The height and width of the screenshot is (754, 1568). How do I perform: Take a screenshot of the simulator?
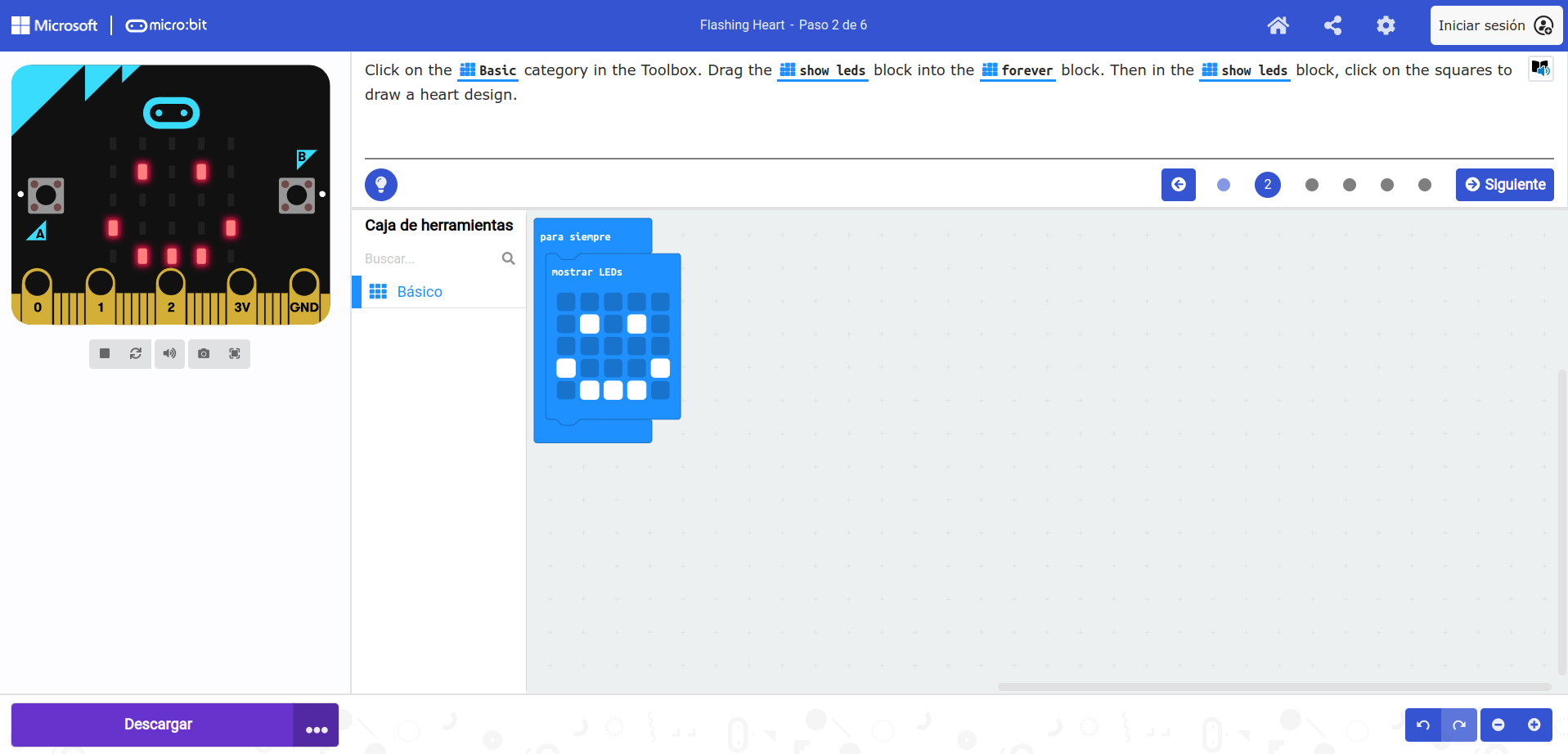[x=203, y=353]
